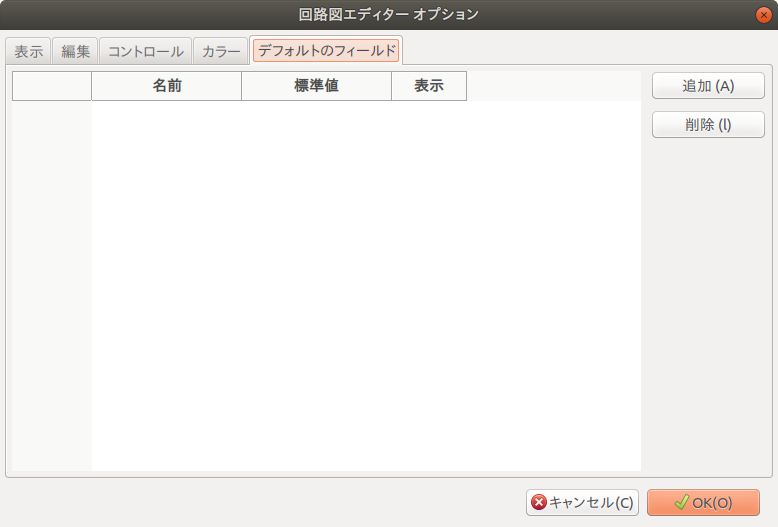Select the コントロール tab
Image resolution: width=778 pixels, height=527 pixels.
[x=145, y=51]
